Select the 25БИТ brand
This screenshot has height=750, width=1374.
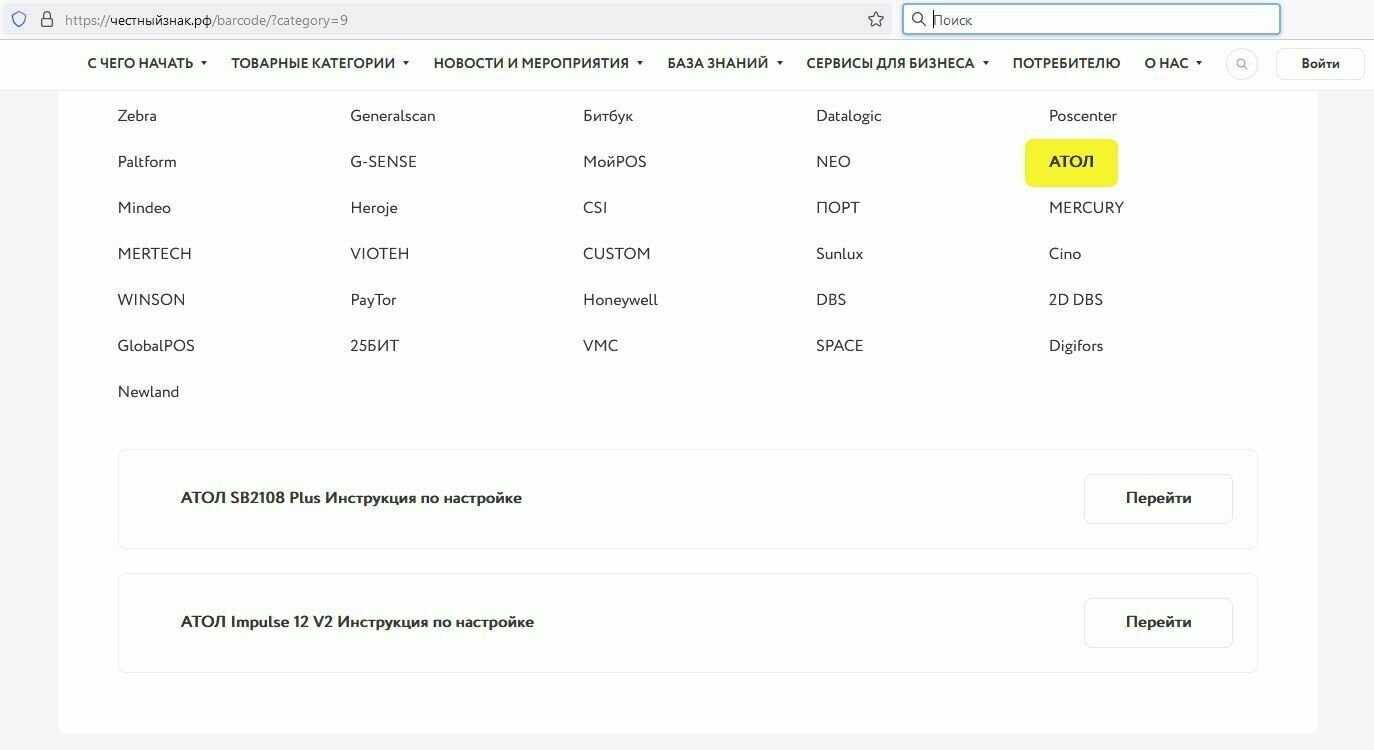[x=374, y=346]
